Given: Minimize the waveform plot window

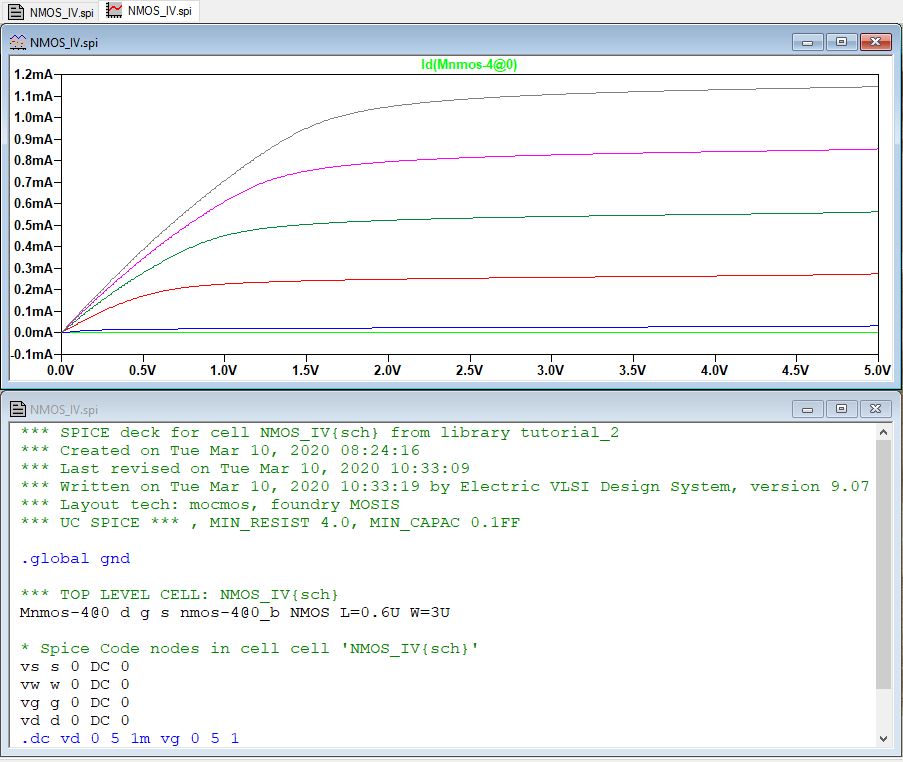Looking at the screenshot, I should pos(808,42).
